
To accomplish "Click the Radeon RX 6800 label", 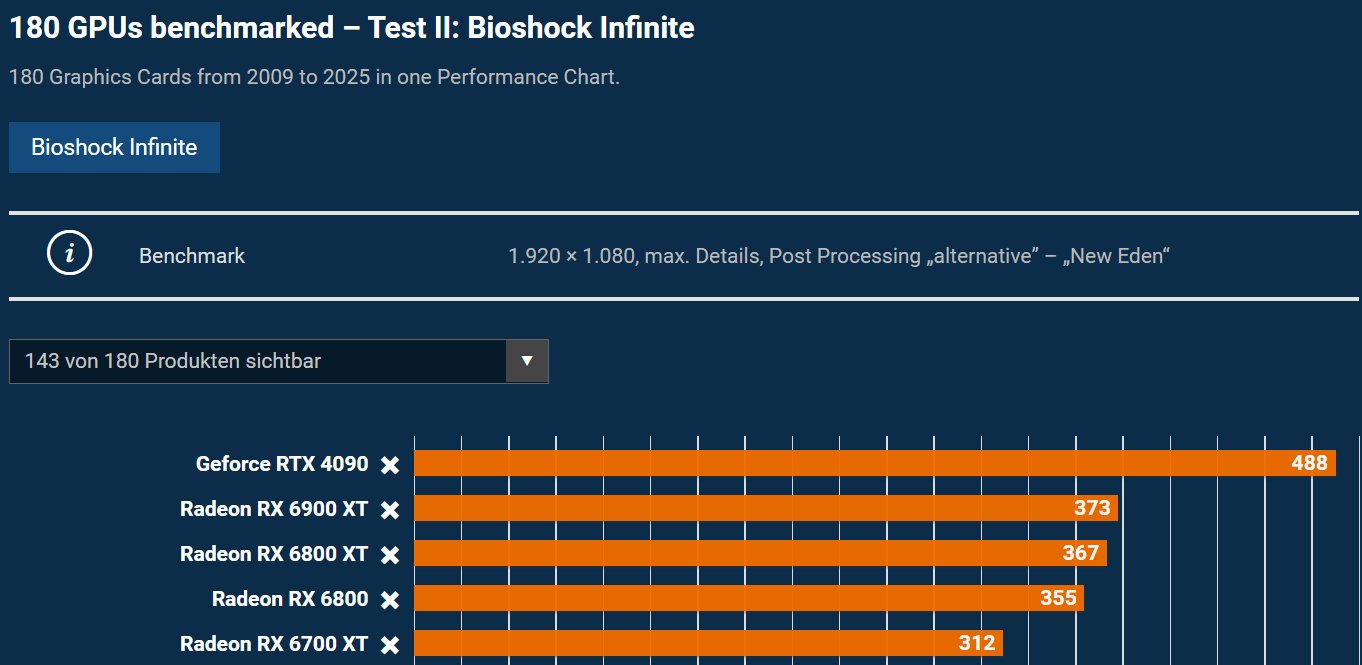I will click(290, 599).
